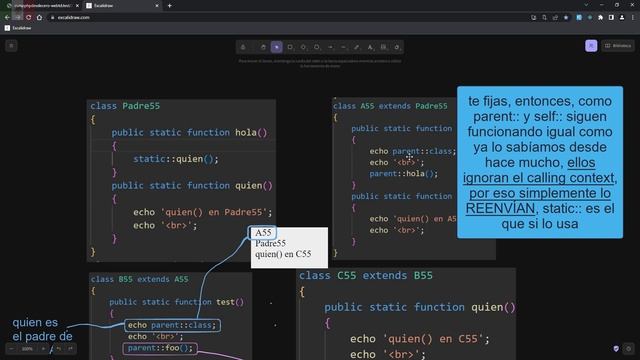Select the Selection arrow tool
640x360 pixels.
pos(277,47)
